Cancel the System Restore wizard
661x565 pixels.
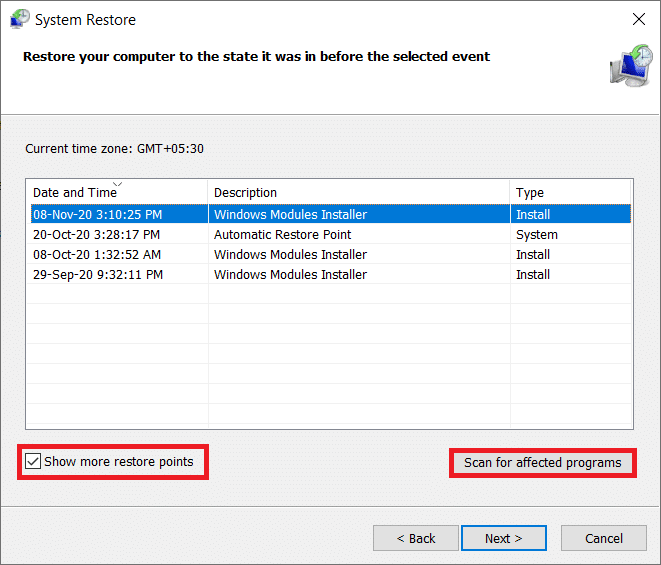coord(603,538)
